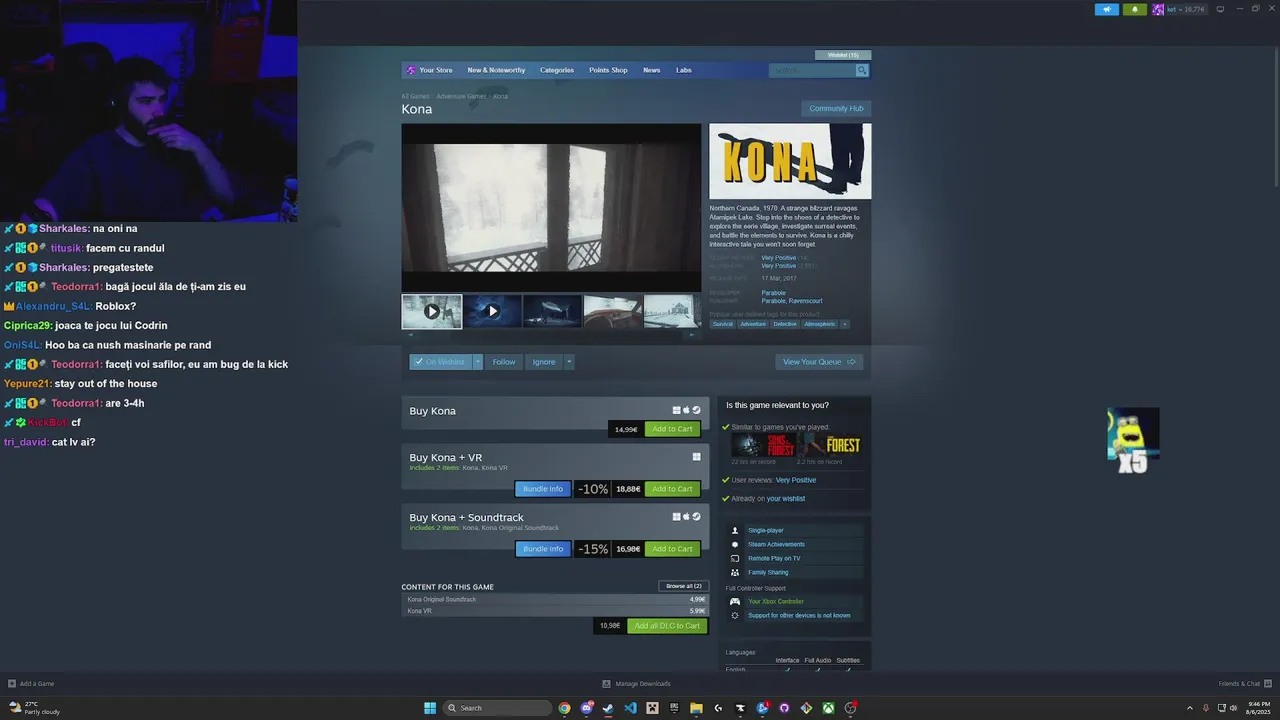Image resolution: width=1280 pixels, height=720 pixels.
Task: Open Parabole developer link
Action: tap(773, 293)
